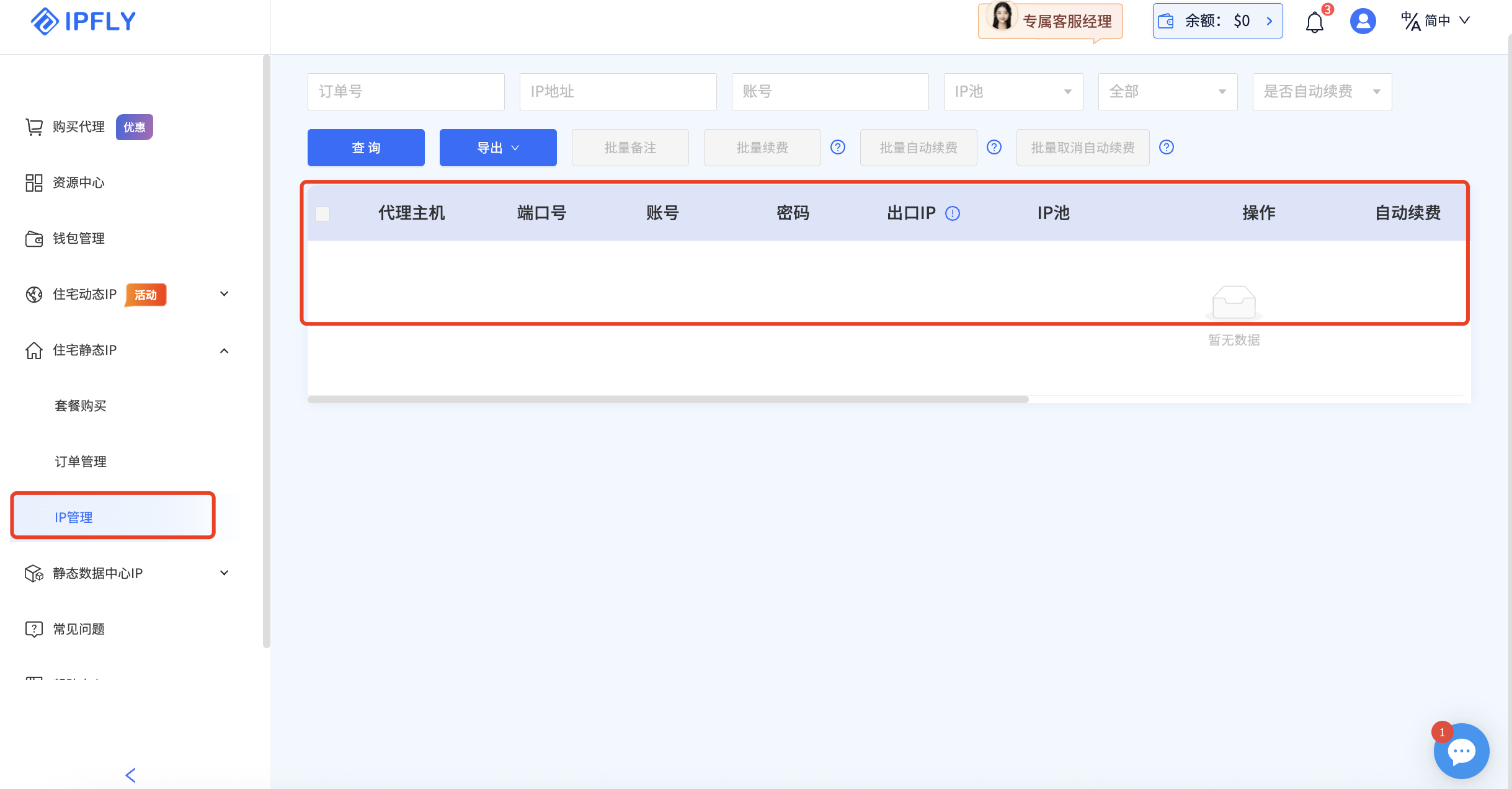Click the wallet icon in balance box
This screenshot has width=1512, height=789.
click(x=1166, y=22)
